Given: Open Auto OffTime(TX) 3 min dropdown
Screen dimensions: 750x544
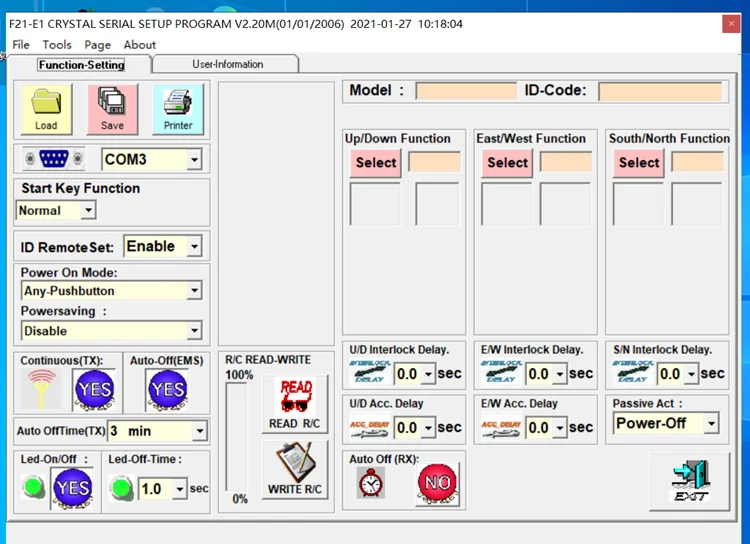Looking at the screenshot, I should click(x=199, y=431).
